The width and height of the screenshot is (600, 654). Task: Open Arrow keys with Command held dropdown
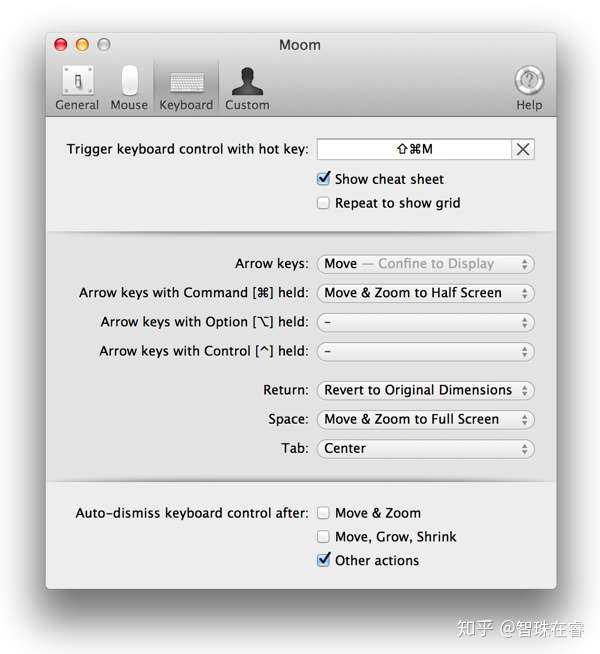pyautogui.click(x=426, y=293)
